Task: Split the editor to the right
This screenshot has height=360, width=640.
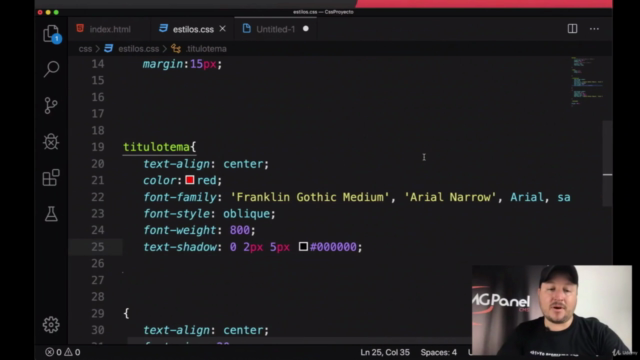Action: tap(572, 29)
